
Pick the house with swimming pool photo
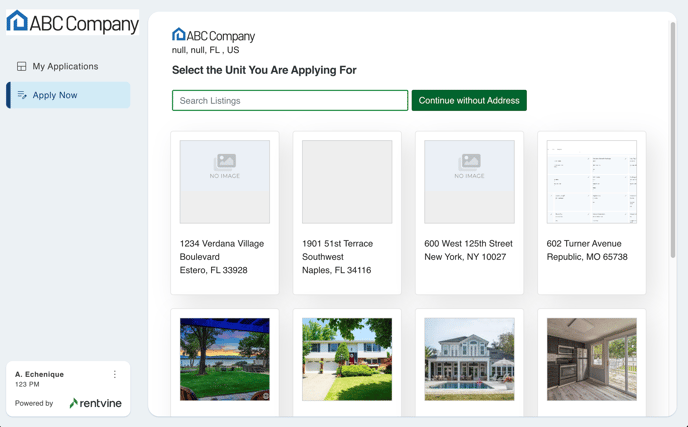coord(469,359)
